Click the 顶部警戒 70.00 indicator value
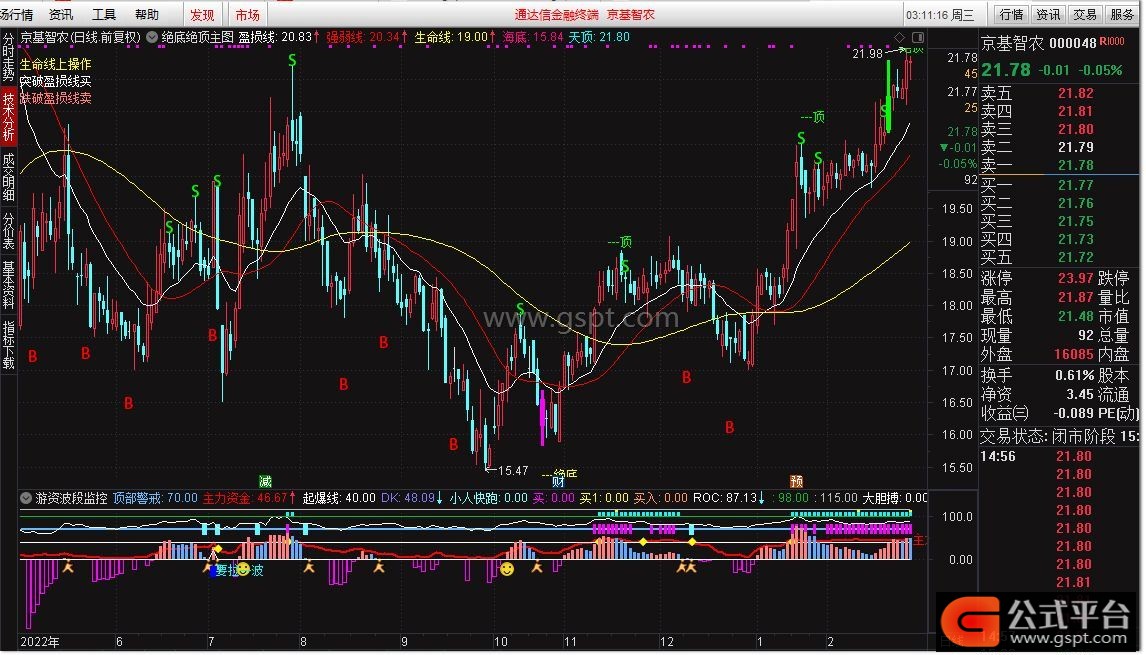The width and height of the screenshot is (1146, 655). [x=155, y=499]
